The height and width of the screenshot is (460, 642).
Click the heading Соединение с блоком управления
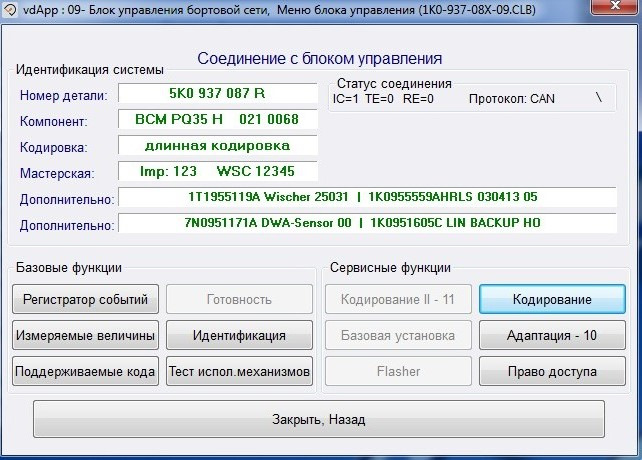click(x=320, y=59)
